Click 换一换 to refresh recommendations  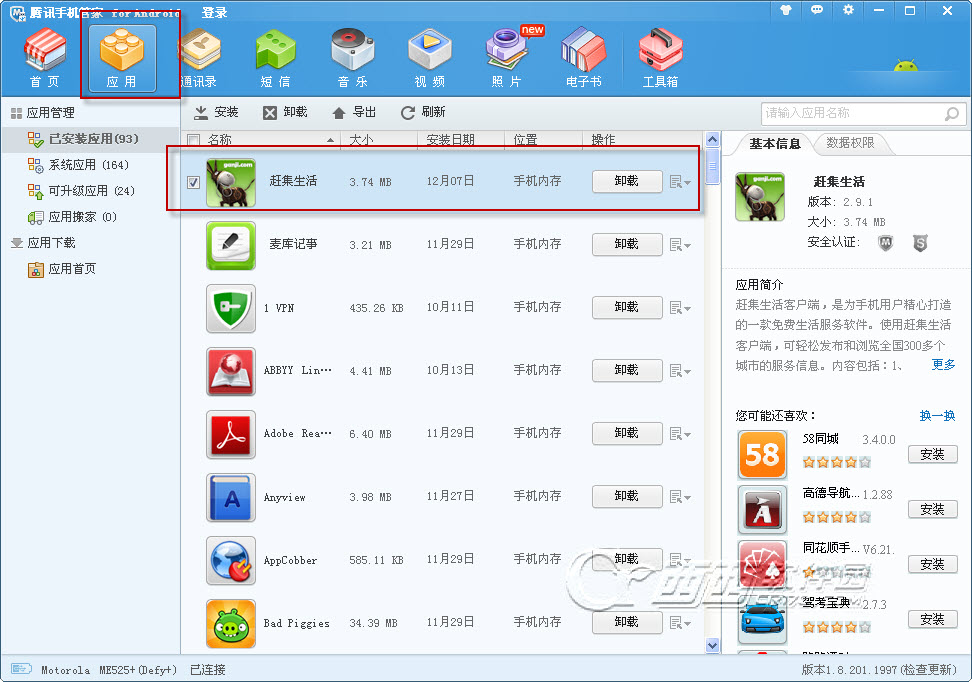click(x=937, y=415)
